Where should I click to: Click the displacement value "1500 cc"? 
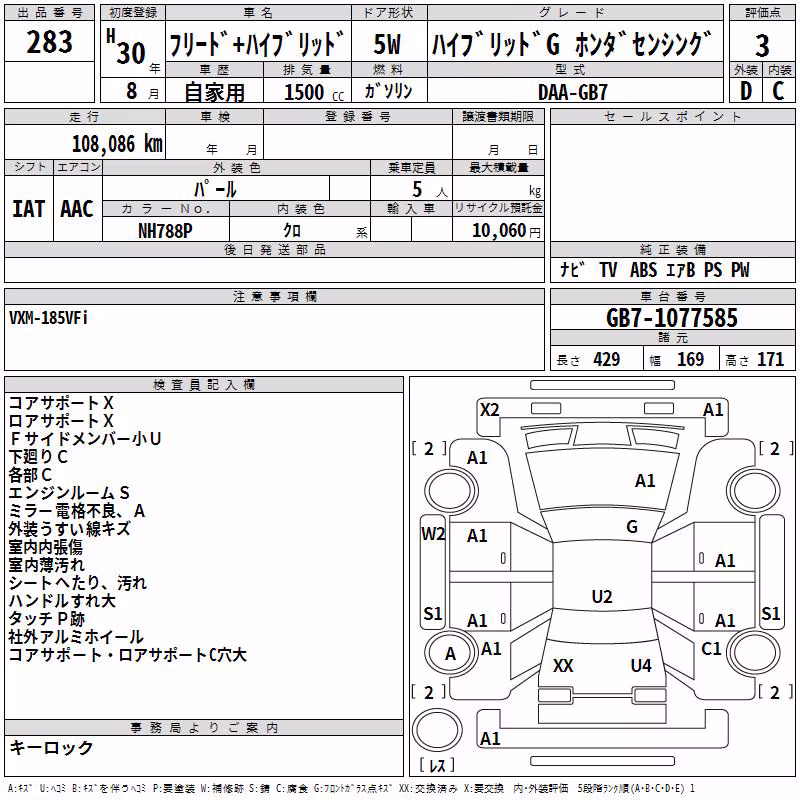coord(314,92)
